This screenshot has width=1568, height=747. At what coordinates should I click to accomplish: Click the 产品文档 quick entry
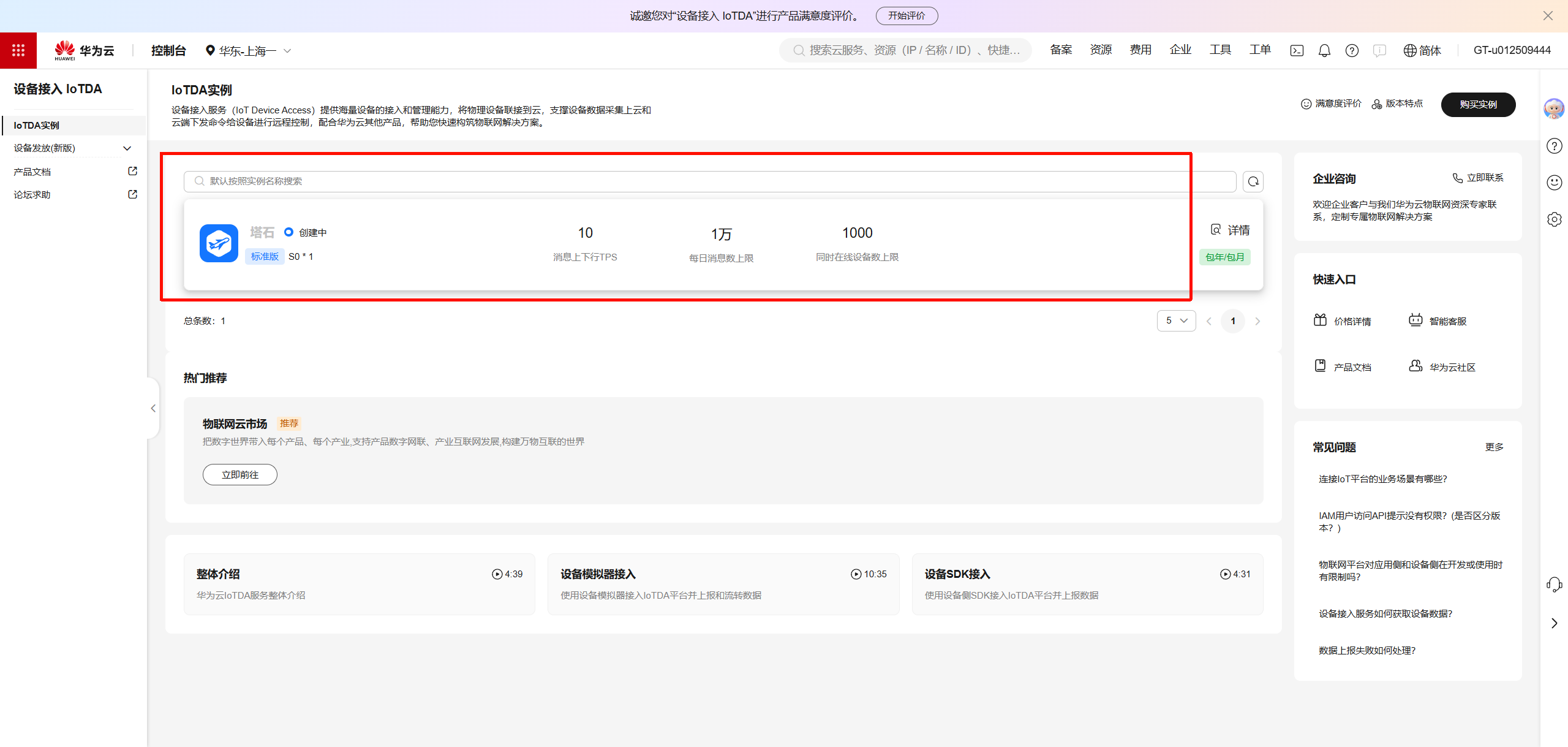1342,366
